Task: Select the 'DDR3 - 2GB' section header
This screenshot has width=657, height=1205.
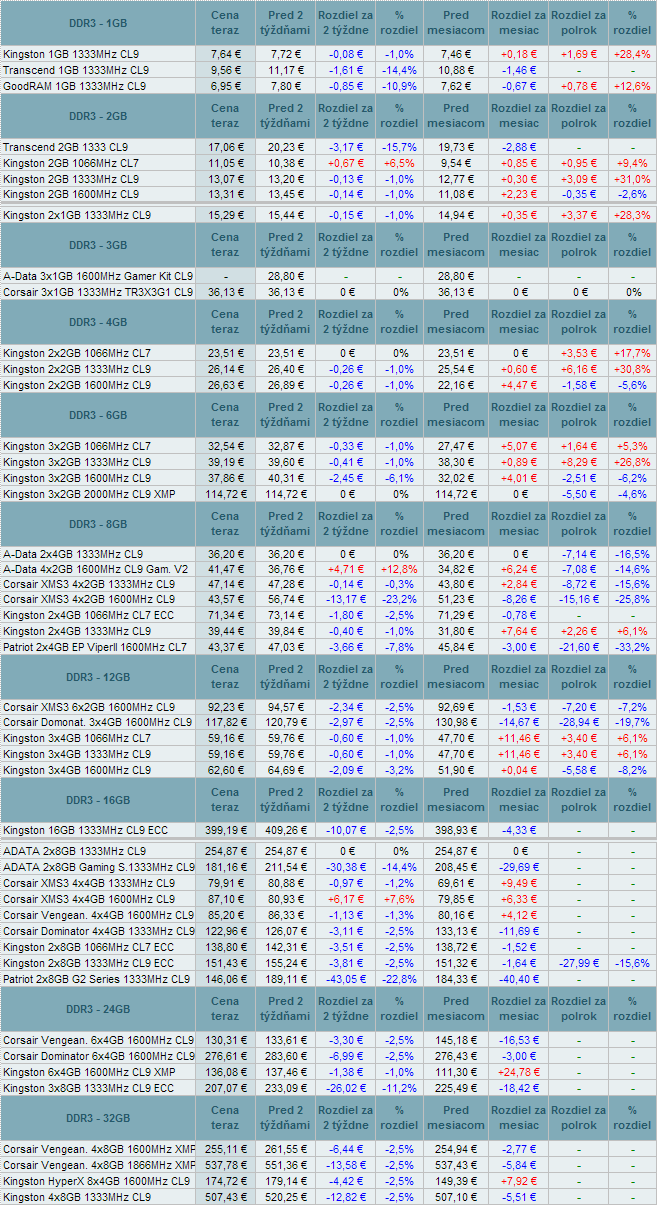Action: (x=97, y=116)
